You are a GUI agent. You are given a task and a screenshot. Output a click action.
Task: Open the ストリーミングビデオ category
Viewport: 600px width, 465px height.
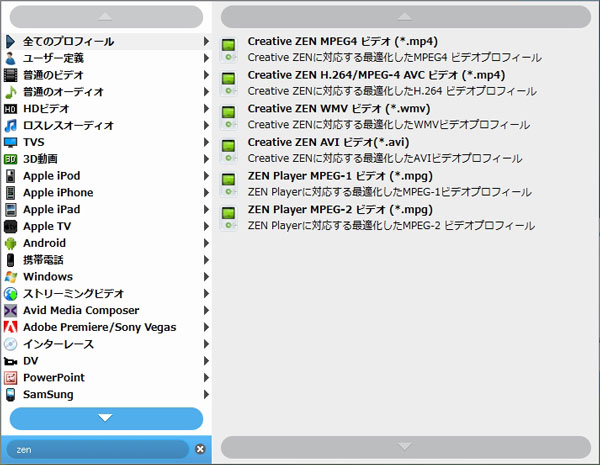(x=107, y=294)
